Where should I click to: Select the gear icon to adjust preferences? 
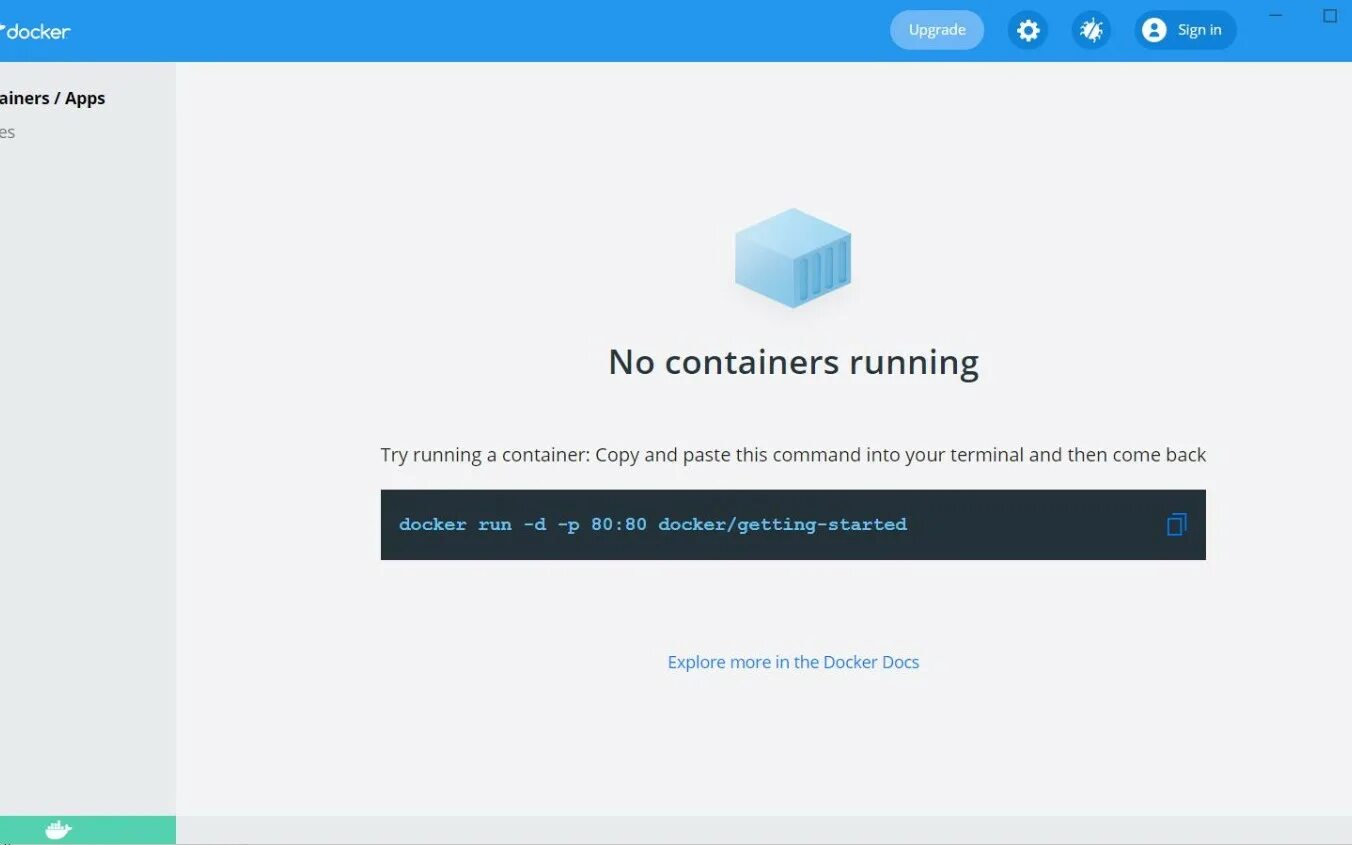pos(1027,30)
